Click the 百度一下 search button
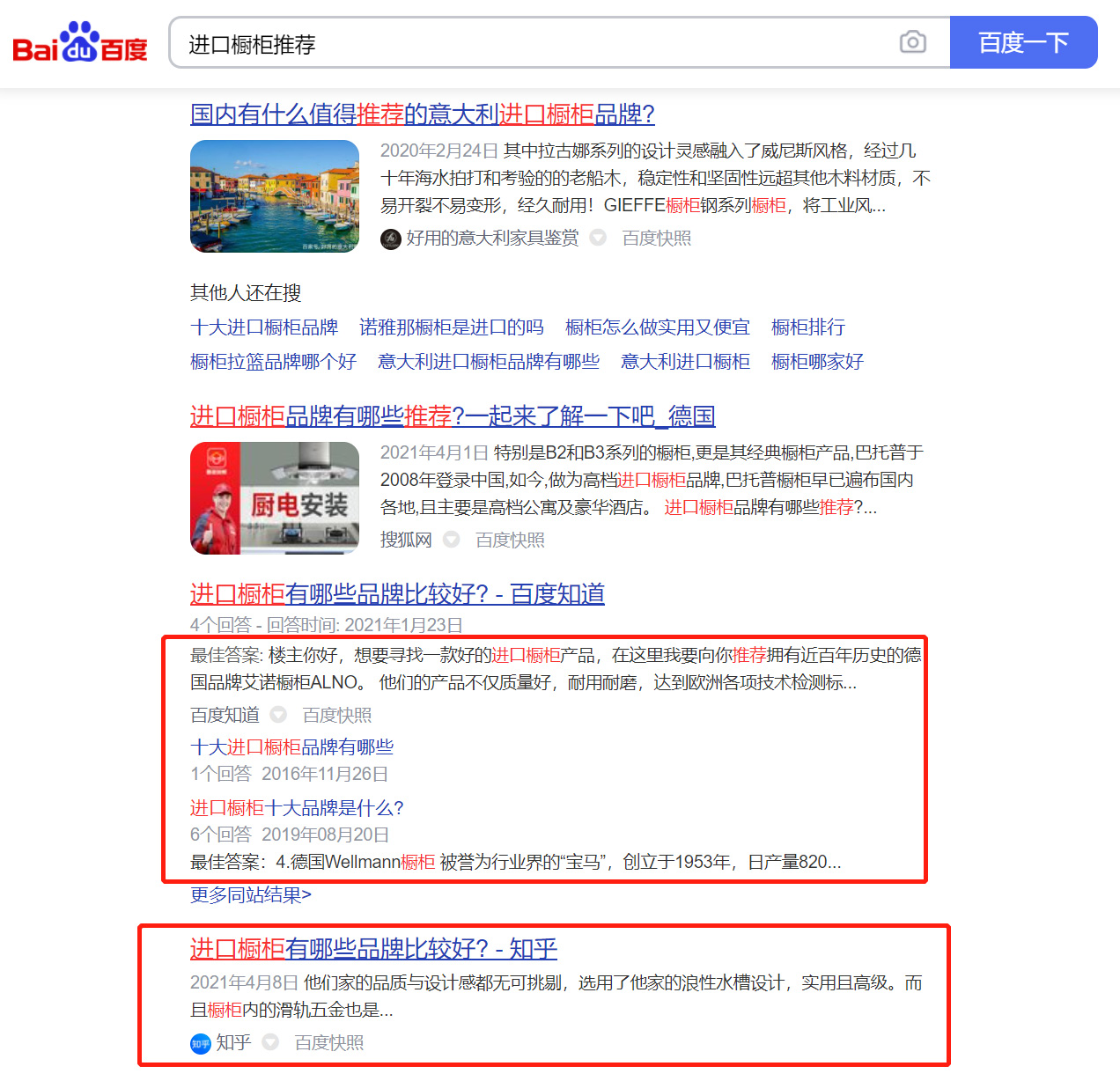Viewport: 1120px width, 1081px height. (1023, 42)
